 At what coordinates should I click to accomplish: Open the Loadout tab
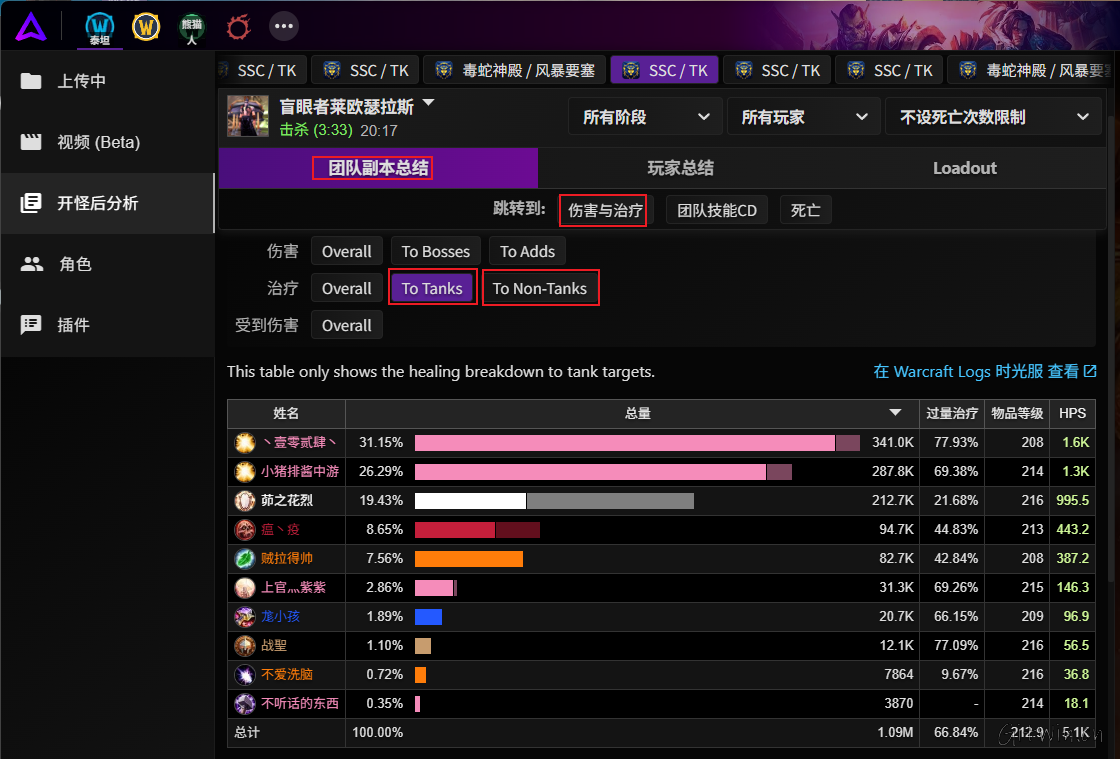(x=964, y=168)
